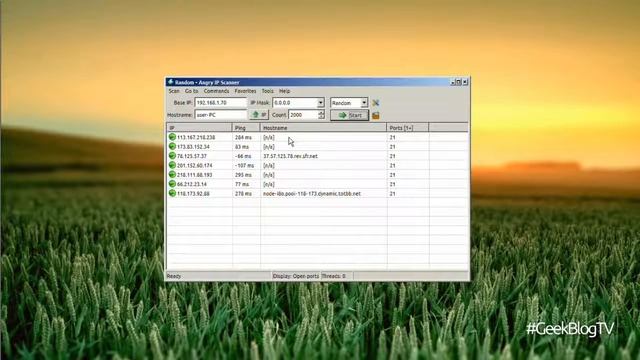The width and height of the screenshot is (640, 360).
Task: Click the green status icon for 218.111.88.193
Action: 172,175
